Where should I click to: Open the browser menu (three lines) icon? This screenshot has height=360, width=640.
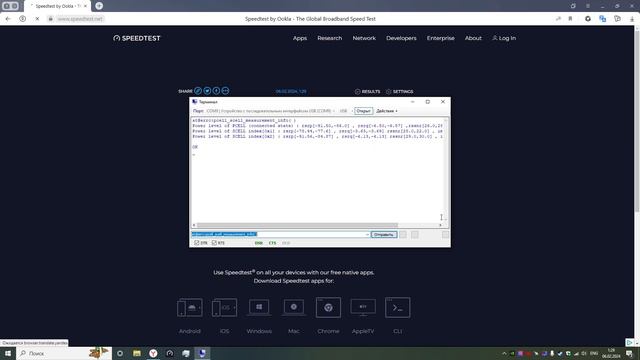588,6
